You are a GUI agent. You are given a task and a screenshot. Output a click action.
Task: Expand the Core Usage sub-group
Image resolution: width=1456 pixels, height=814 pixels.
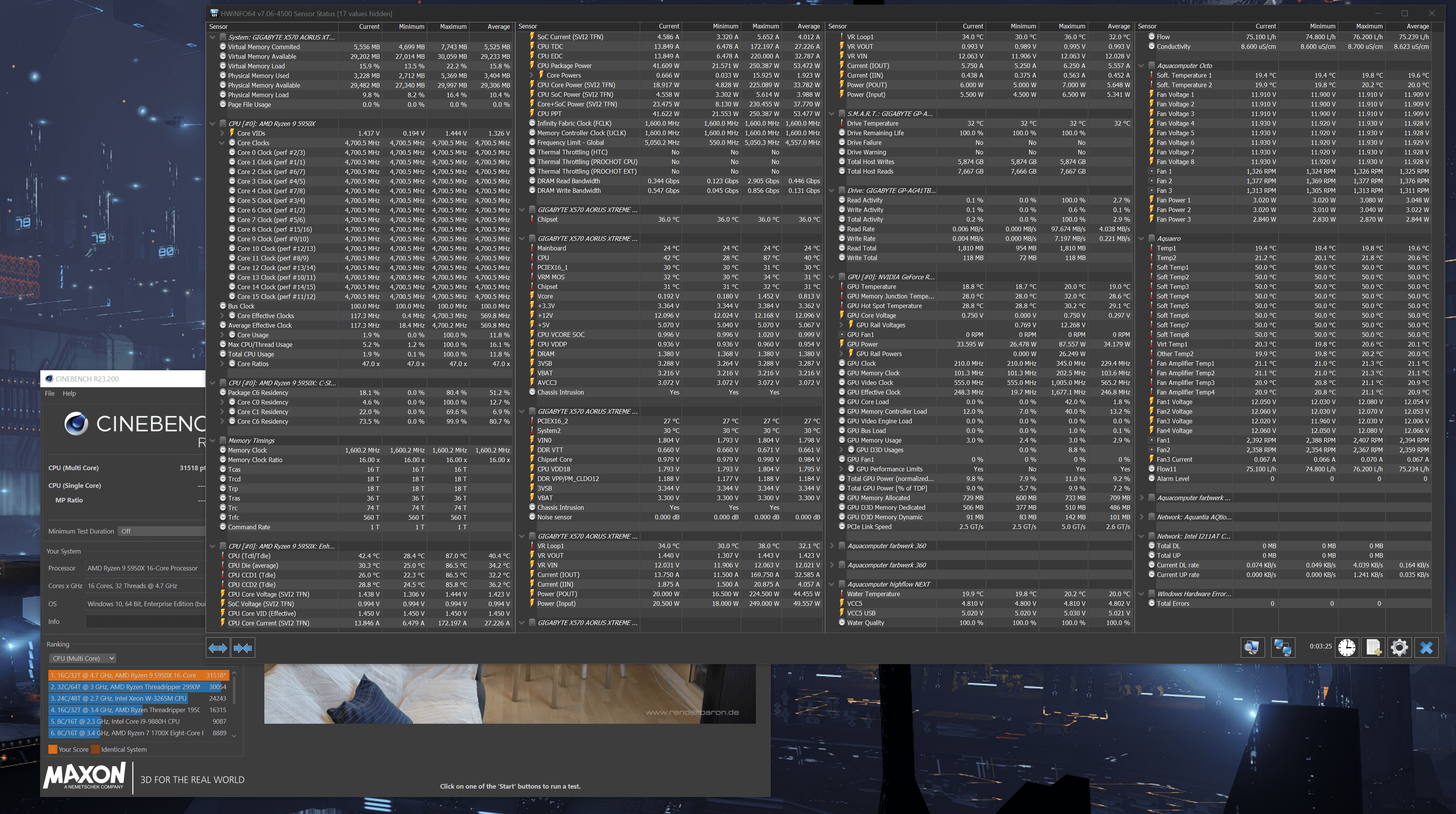click(x=222, y=335)
